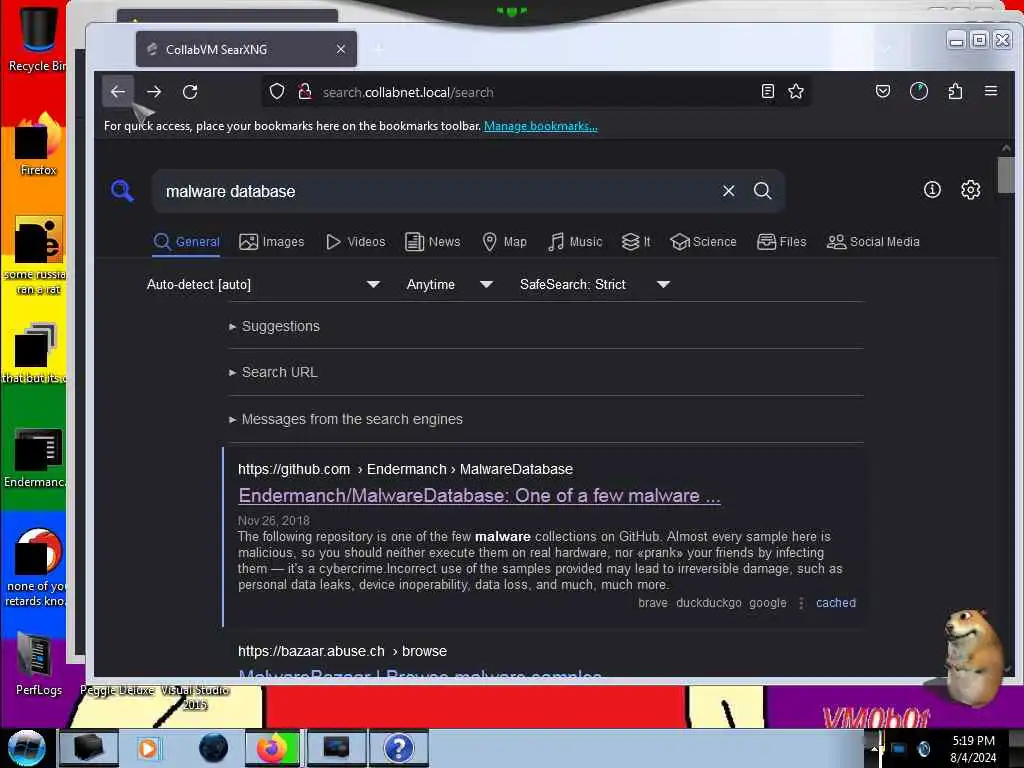The width and height of the screenshot is (1024, 768).
Task: Switch to the Music search tab
Action: coord(575,242)
